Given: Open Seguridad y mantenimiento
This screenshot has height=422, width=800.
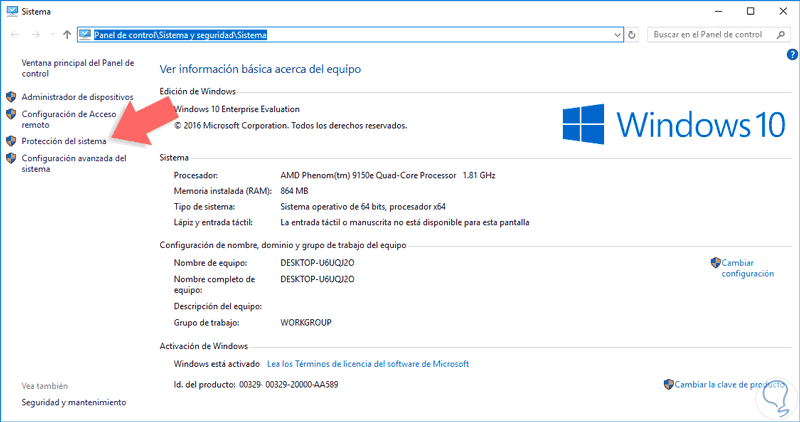Looking at the screenshot, I should [x=73, y=403].
